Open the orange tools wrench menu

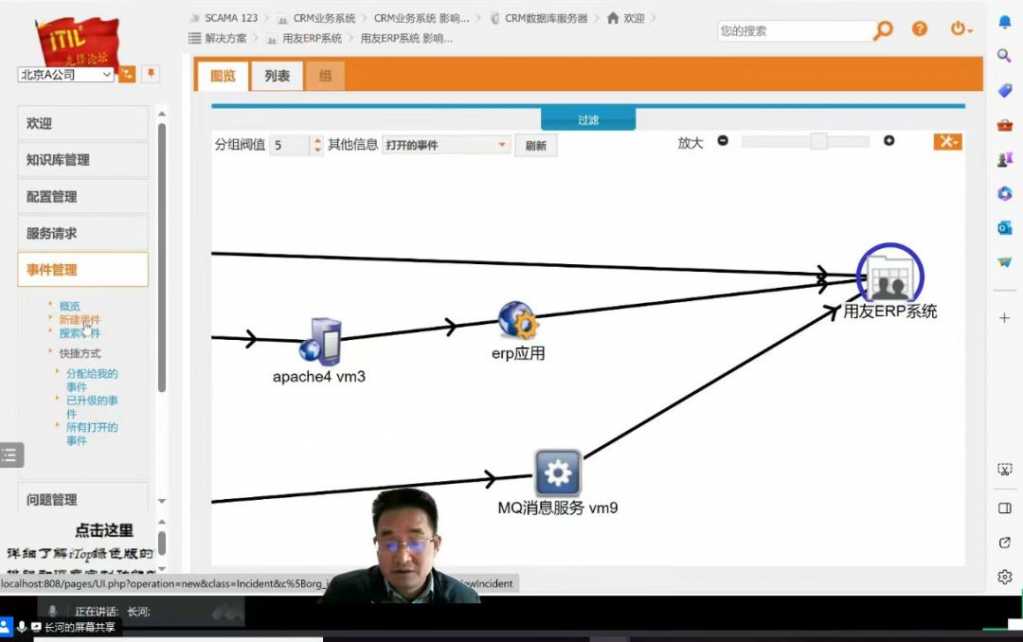(947, 142)
